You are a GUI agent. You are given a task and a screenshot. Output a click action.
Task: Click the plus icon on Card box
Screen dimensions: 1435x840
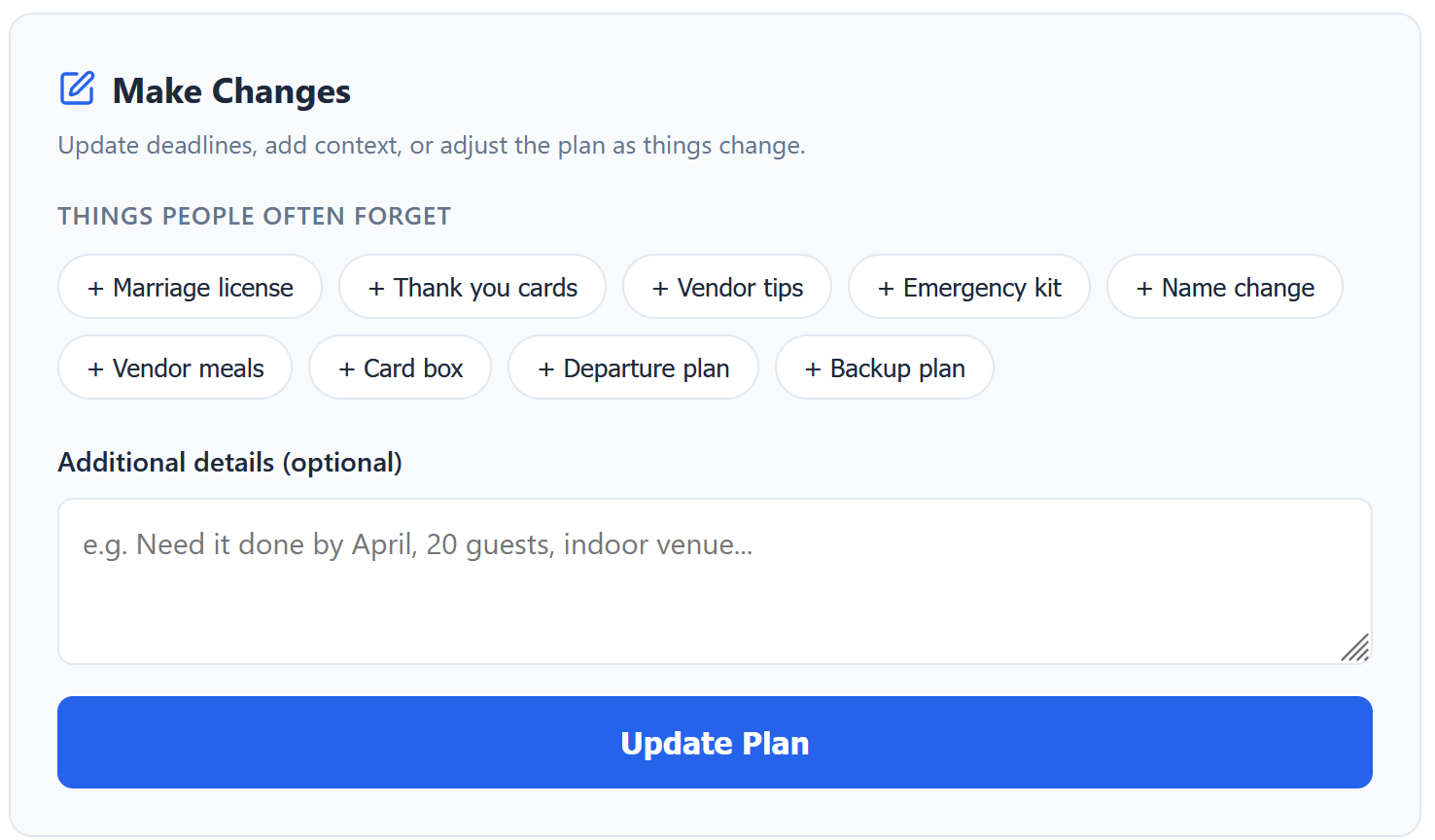346,369
